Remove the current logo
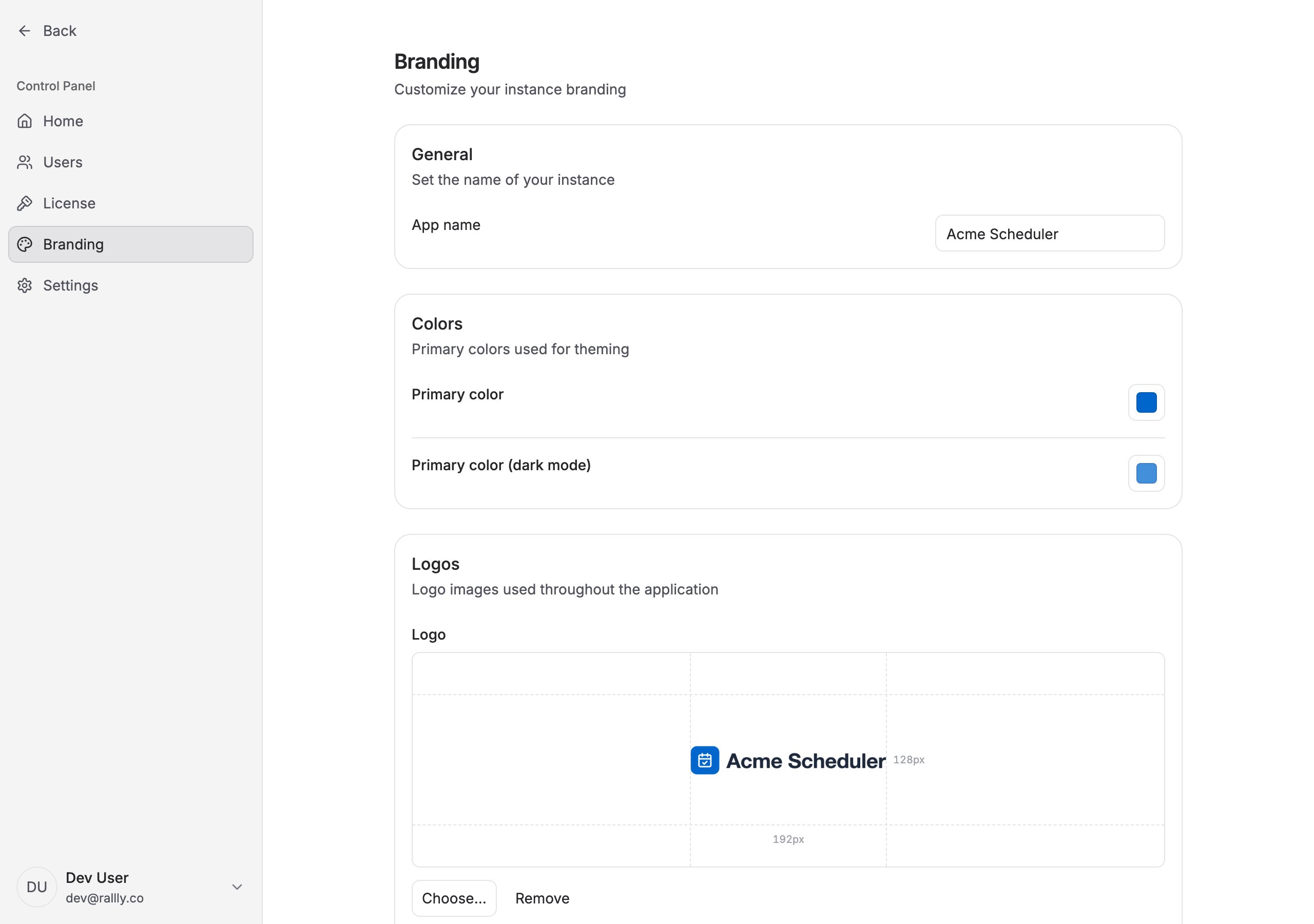 coord(542,898)
